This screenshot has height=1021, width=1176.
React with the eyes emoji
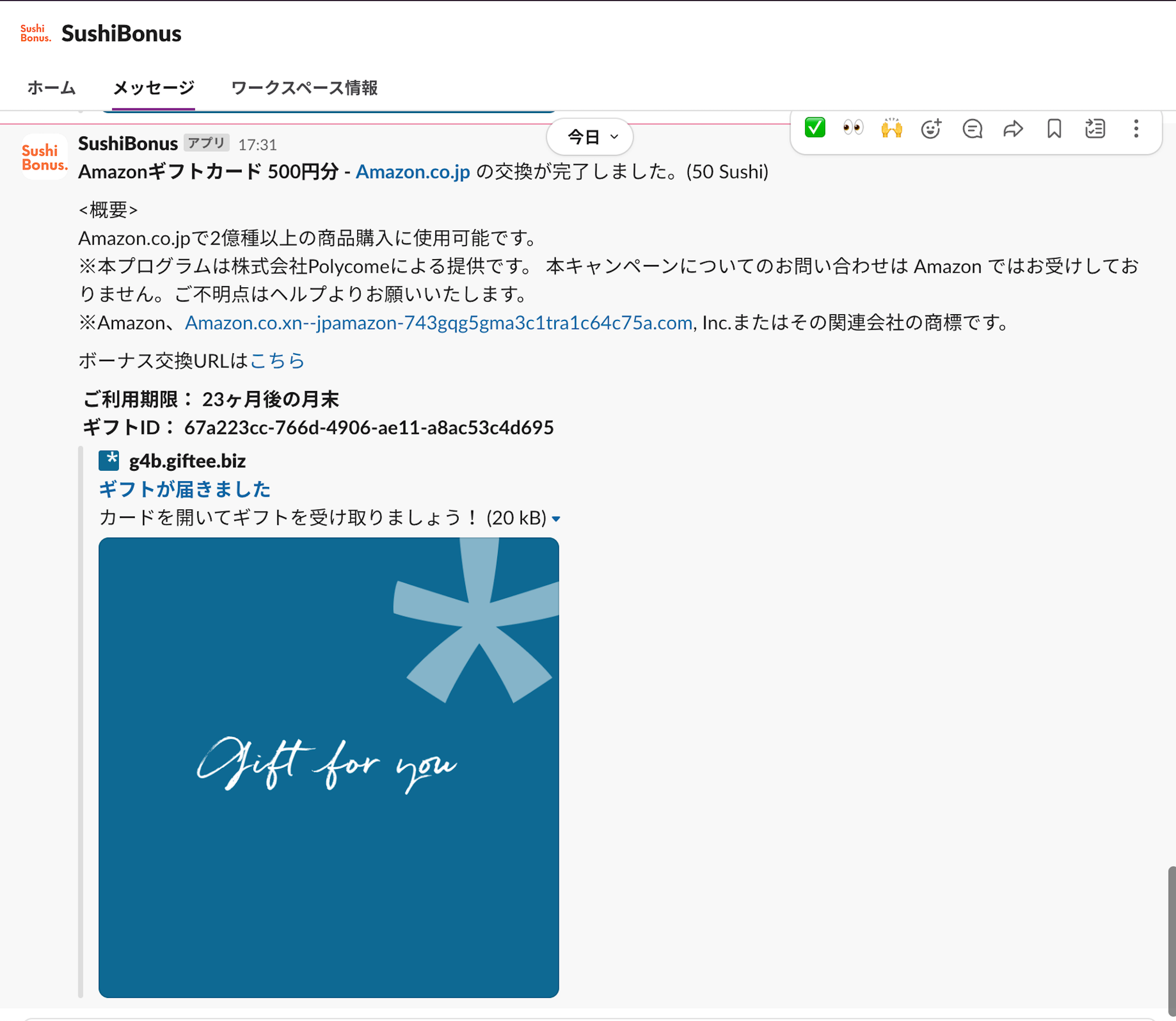pyautogui.click(x=853, y=127)
